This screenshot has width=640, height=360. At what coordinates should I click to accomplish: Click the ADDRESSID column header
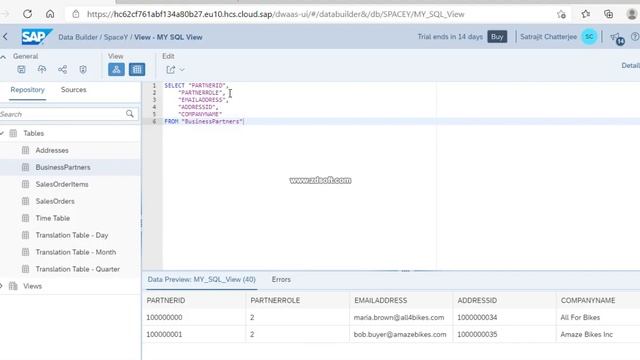pos(477,300)
